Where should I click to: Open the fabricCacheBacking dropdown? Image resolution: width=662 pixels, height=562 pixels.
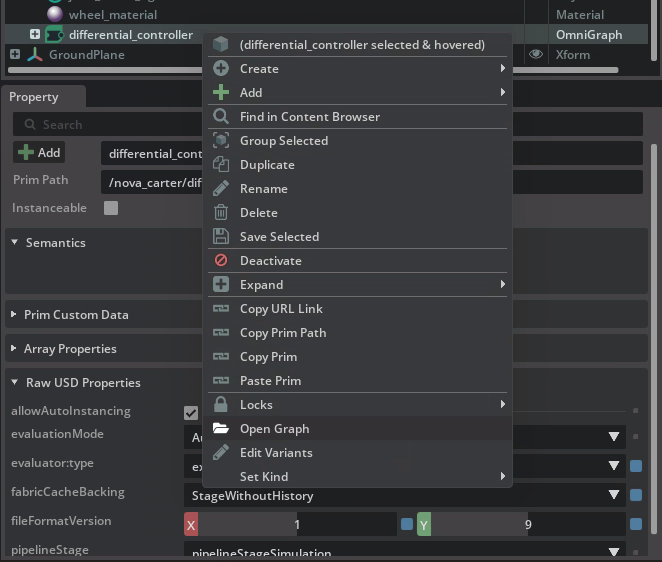click(x=613, y=495)
